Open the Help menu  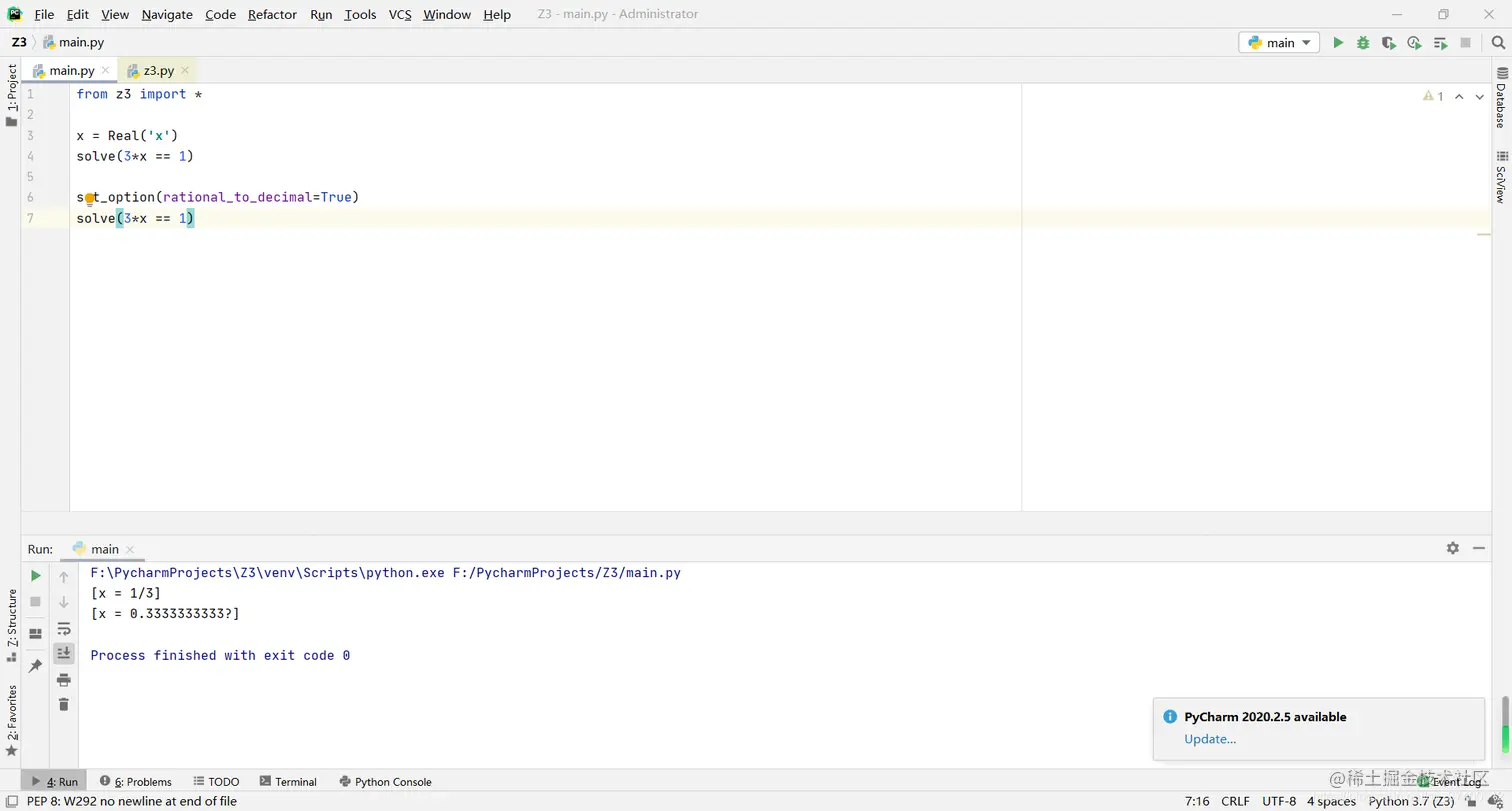click(x=497, y=14)
